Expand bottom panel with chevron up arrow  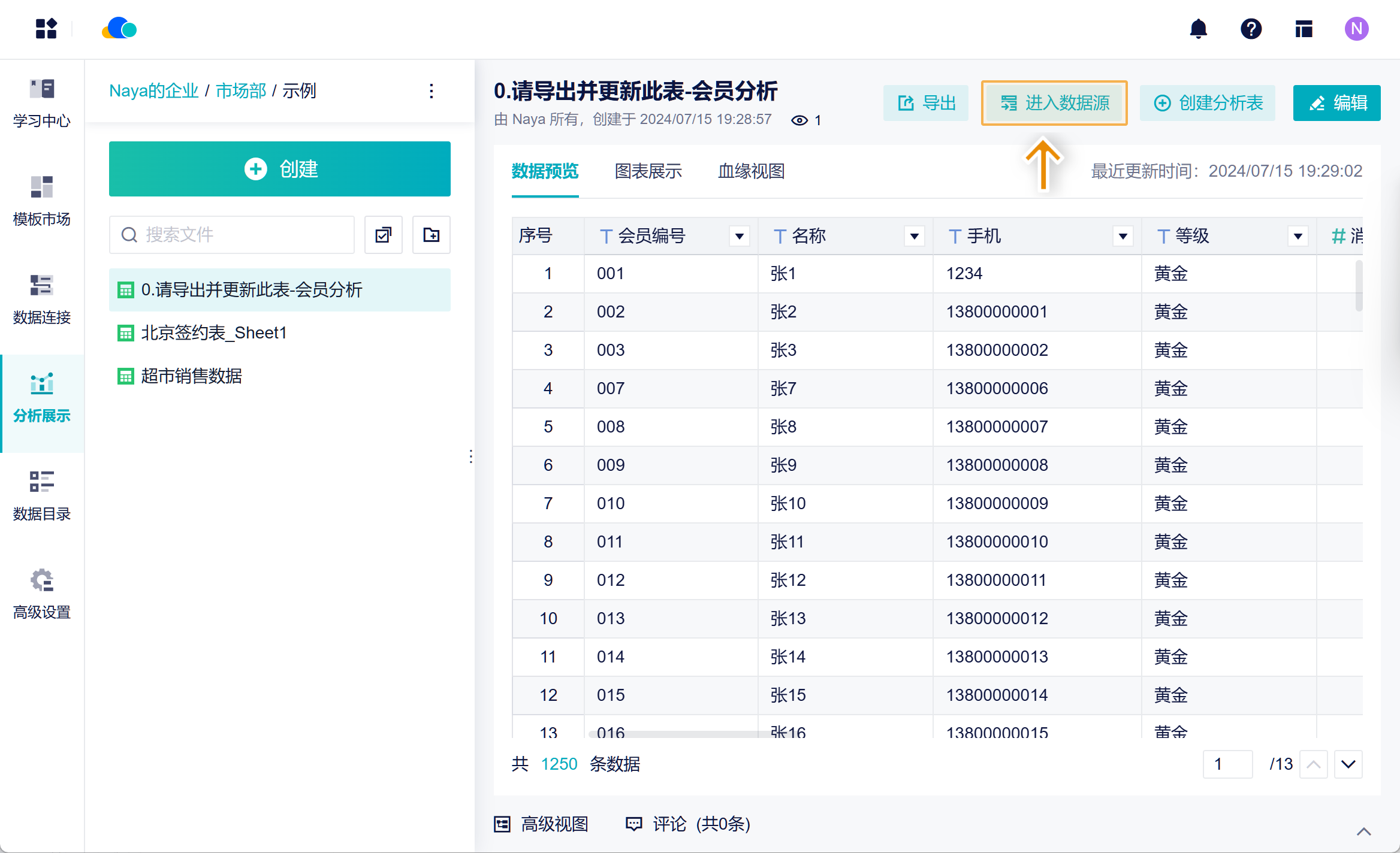(1363, 831)
